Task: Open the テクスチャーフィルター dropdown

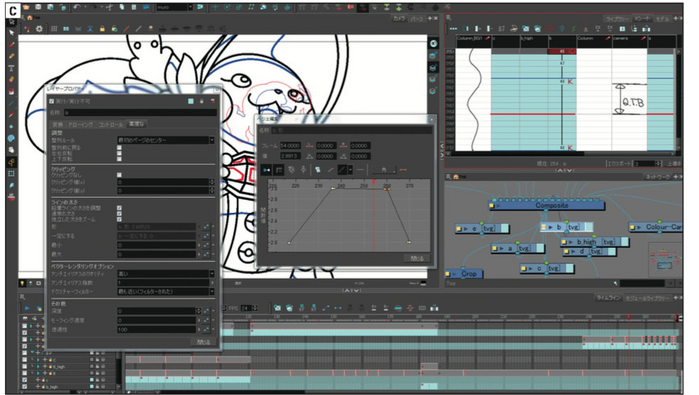Action: [x=211, y=292]
